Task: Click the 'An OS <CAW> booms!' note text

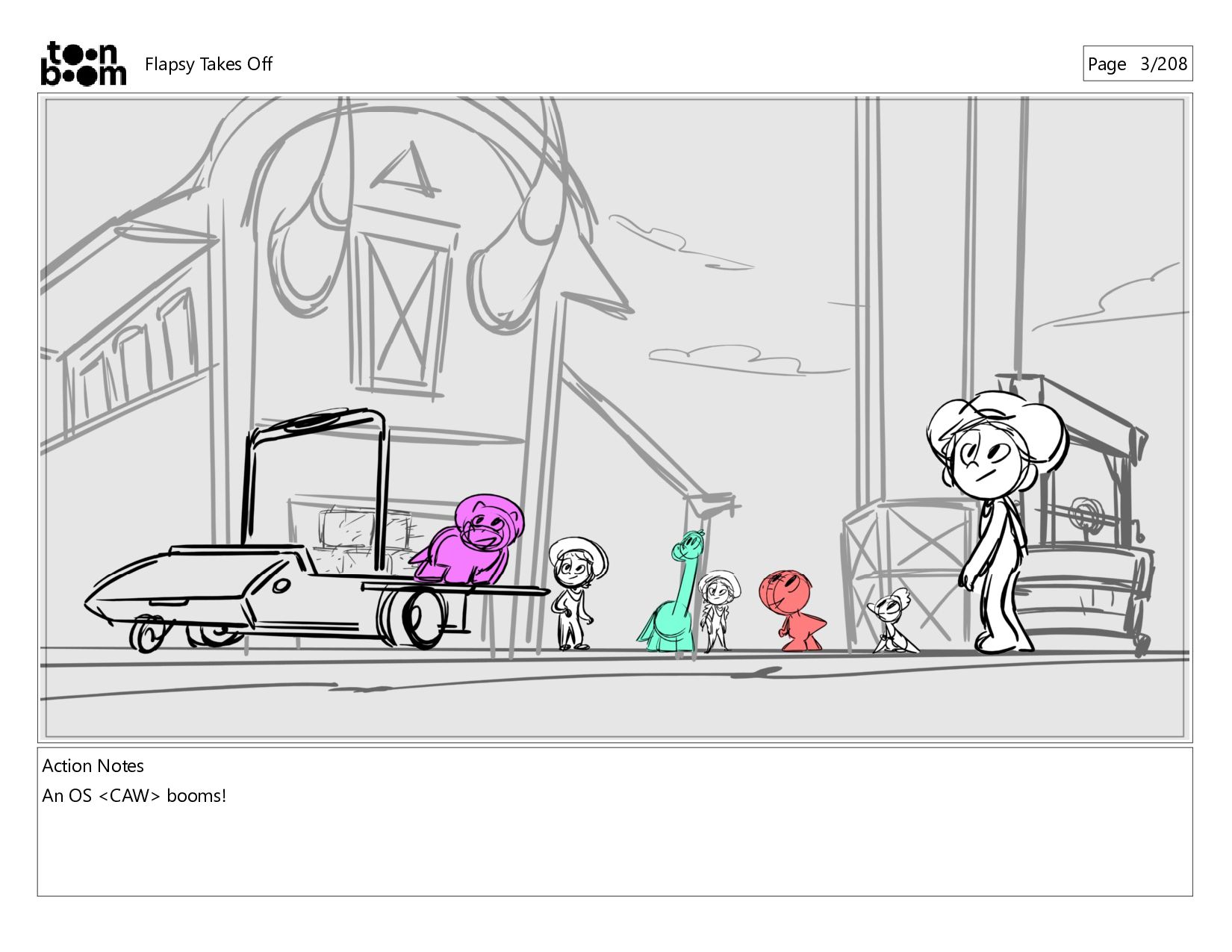Action: click(x=134, y=796)
